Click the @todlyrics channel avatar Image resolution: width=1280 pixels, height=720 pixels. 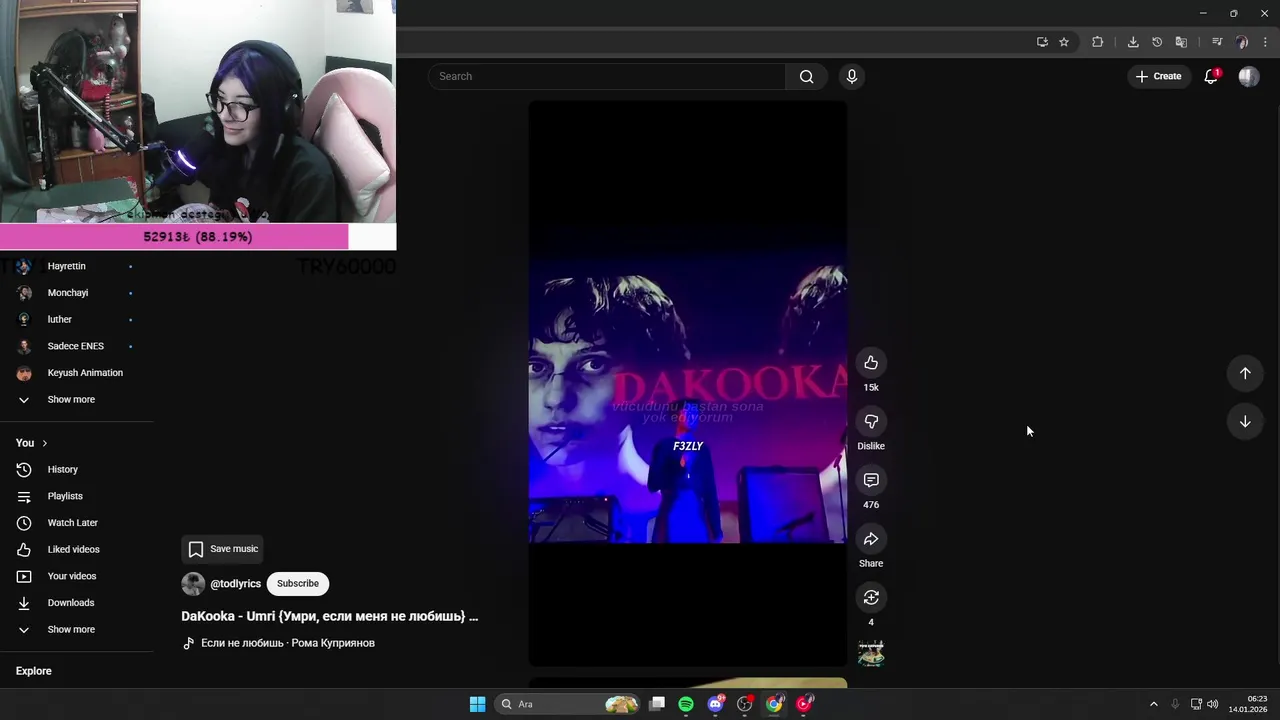193,584
